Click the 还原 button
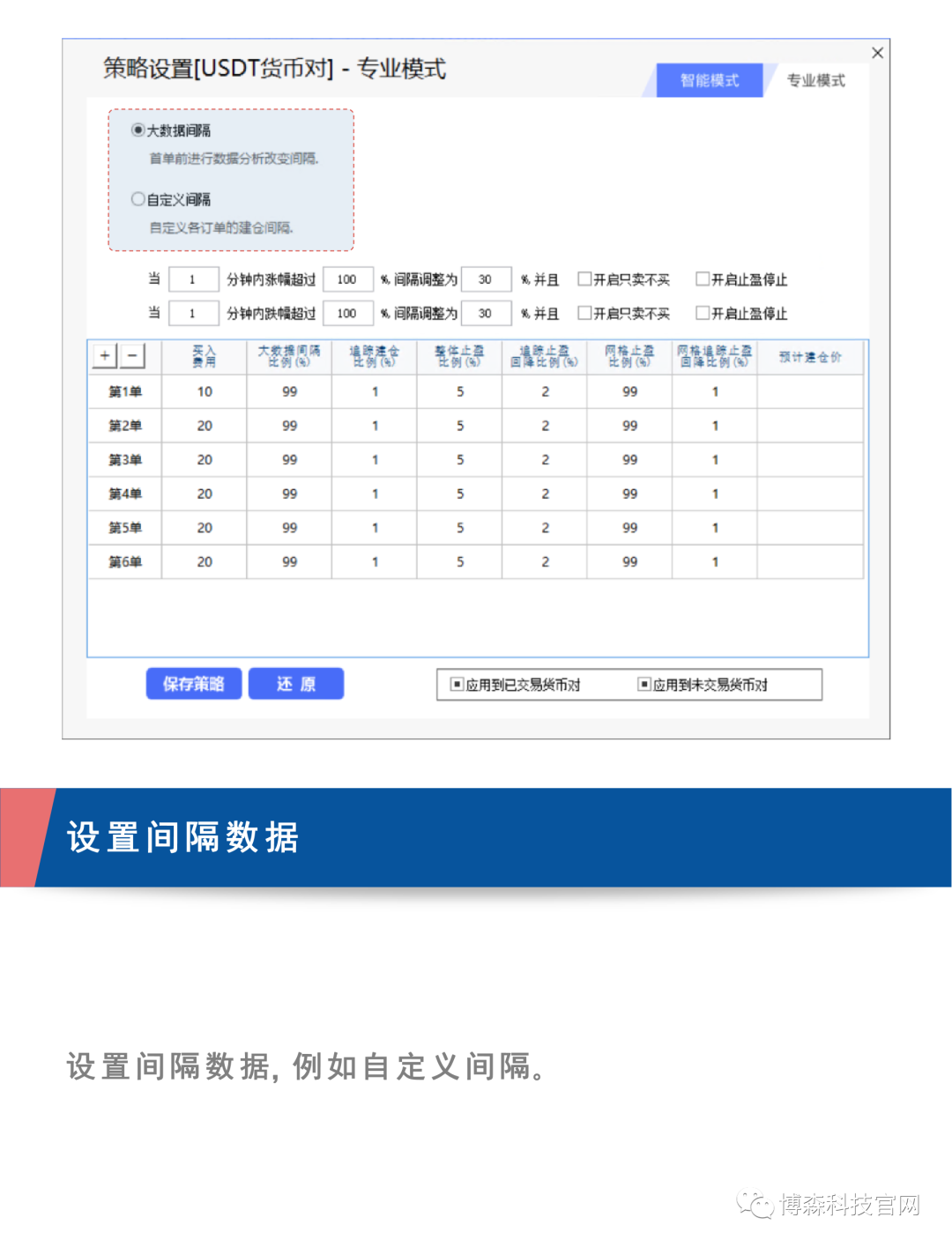Viewport: 952px width, 1247px height. tap(296, 684)
